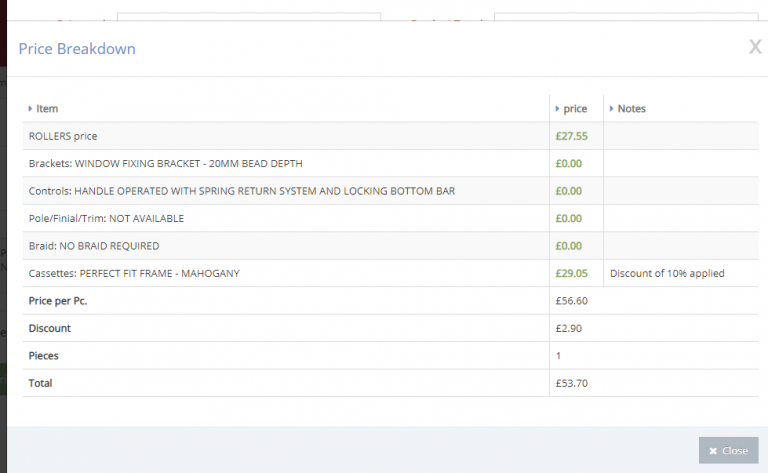Select the Cassettes perfect fit frame row
The image size is (768, 473).
click(x=134, y=273)
